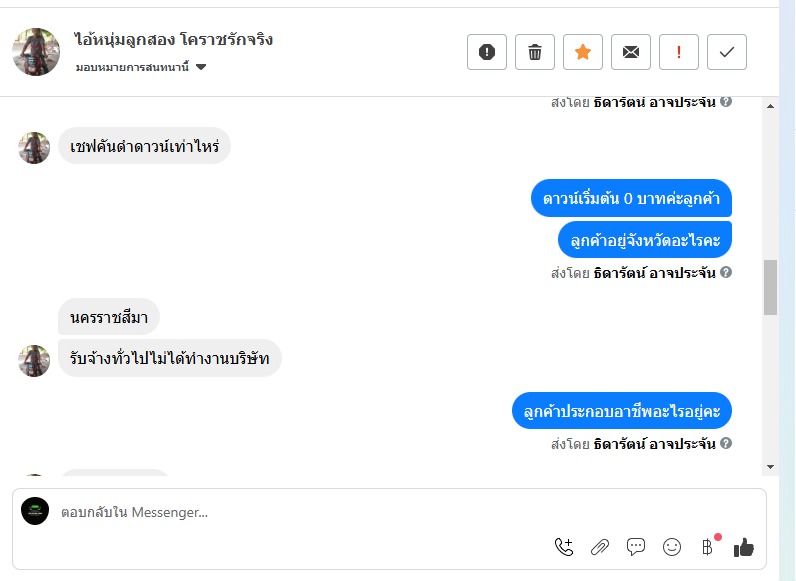Viewport: 796px width, 581px height.
Task: Click sender name below ลูกค้าประกอบอาชีพอะไรอยู่คะ message
Action: tap(654, 443)
